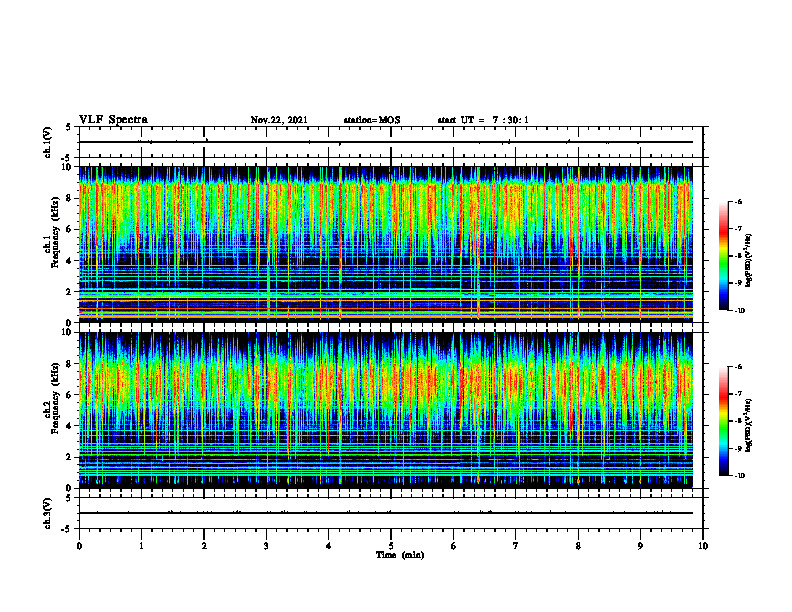Screen dimensions: 792x612
Task: Click the "4" tick on the Time axis
Action: [x=328, y=546]
